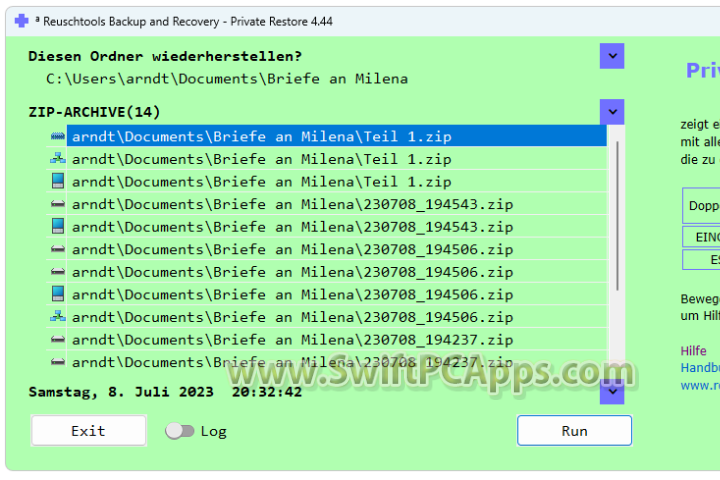Screen dimensions: 720x480
Task: Click the blue drive icon beside 230708_194543.zip
Action: point(58,226)
